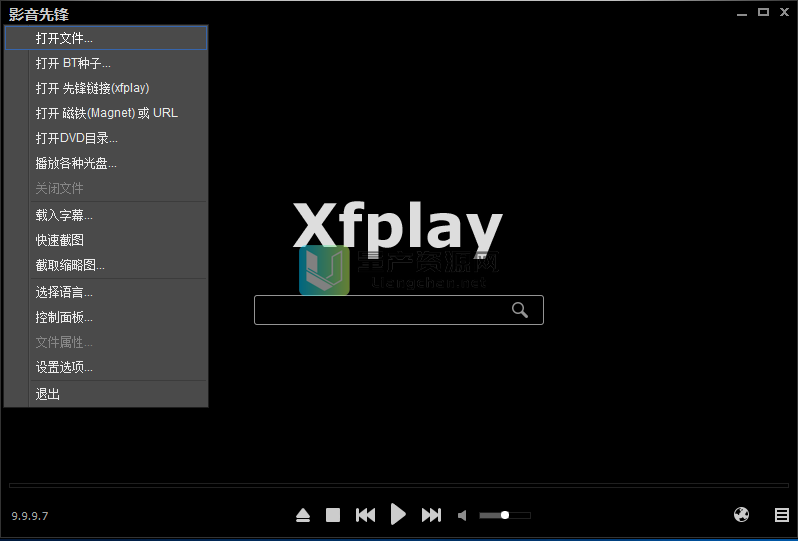This screenshot has height=541, width=798.
Task: Open 控制面板... from menu
Action: (106, 318)
